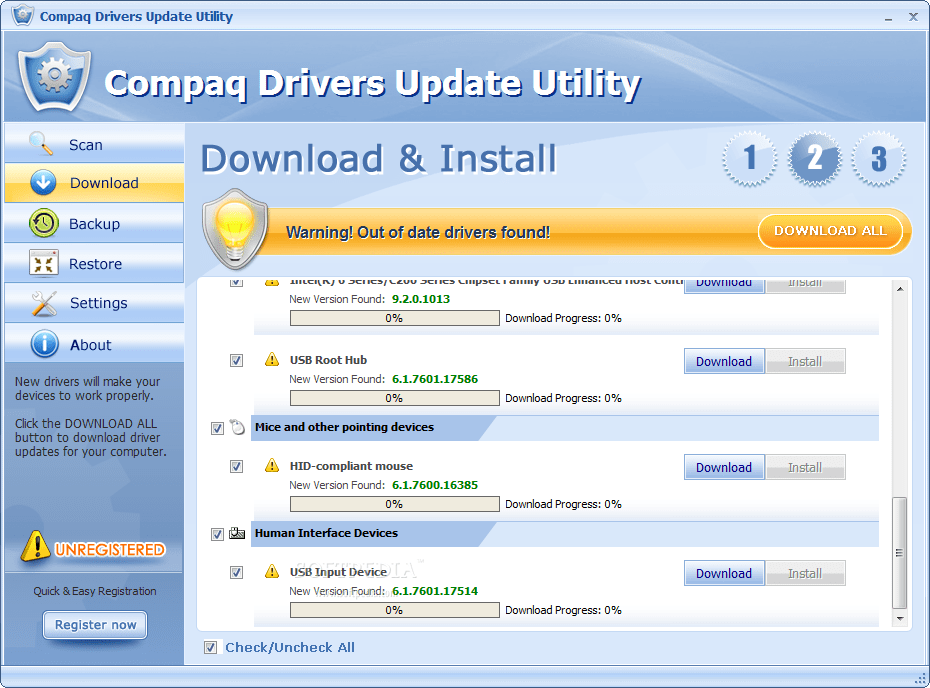This screenshot has height=688, width=930.
Task: Click the Restore arrows icon
Action: pos(43,263)
